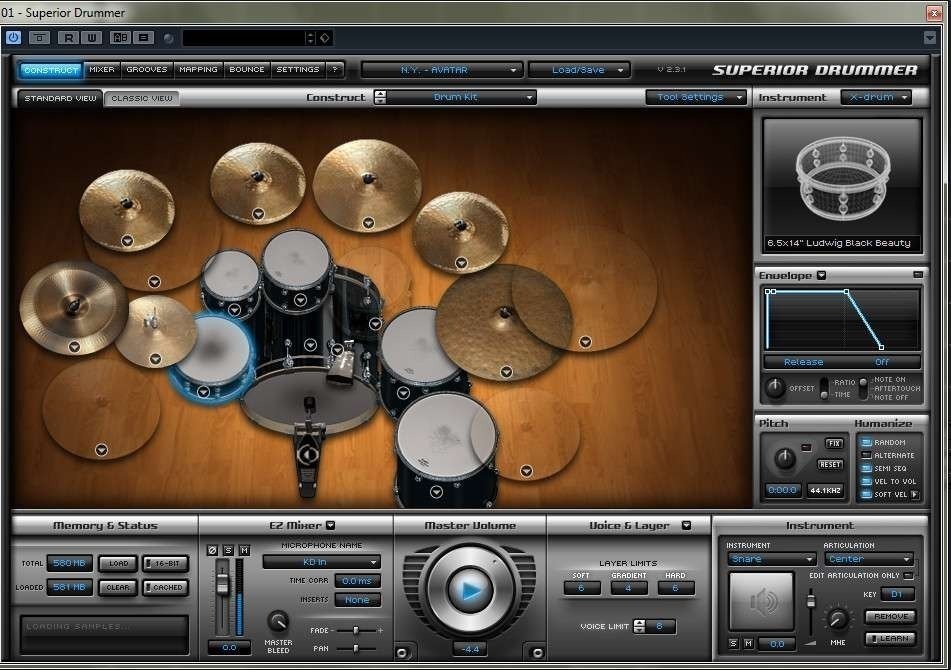Click the kick drum arrow marker
951x670 pixels.
click(x=311, y=345)
